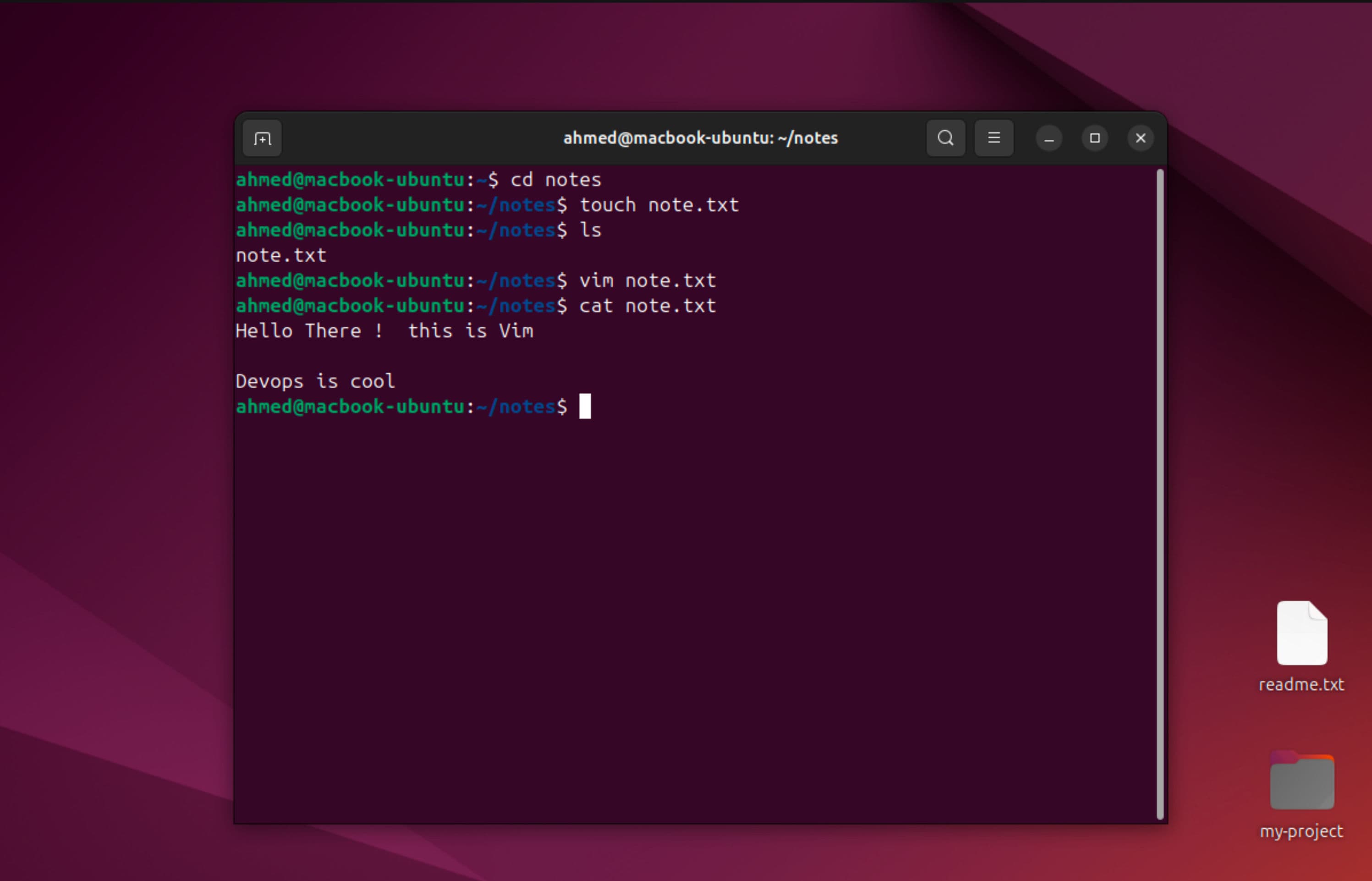
Task: Click the 'cat note.txt' command text
Action: [x=647, y=306]
